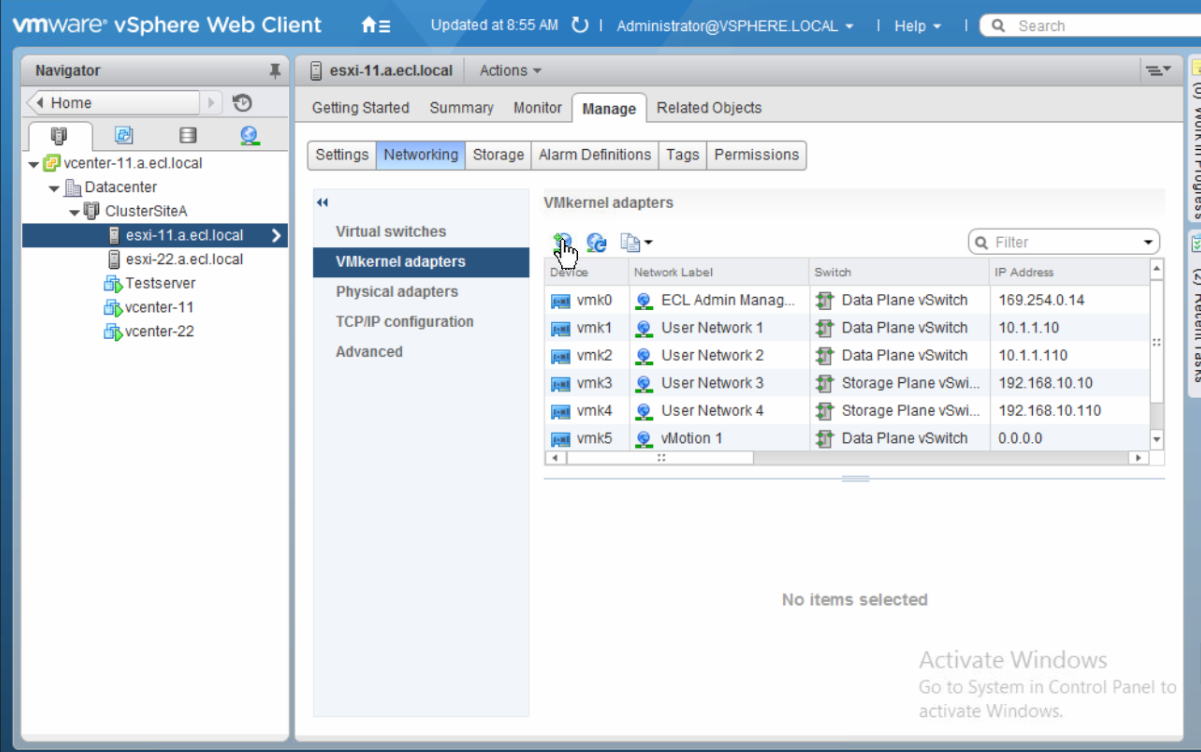Click the Add host networking icon
Image resolution: width=1201 pixels, height=752 pixels.
[562, 243]
